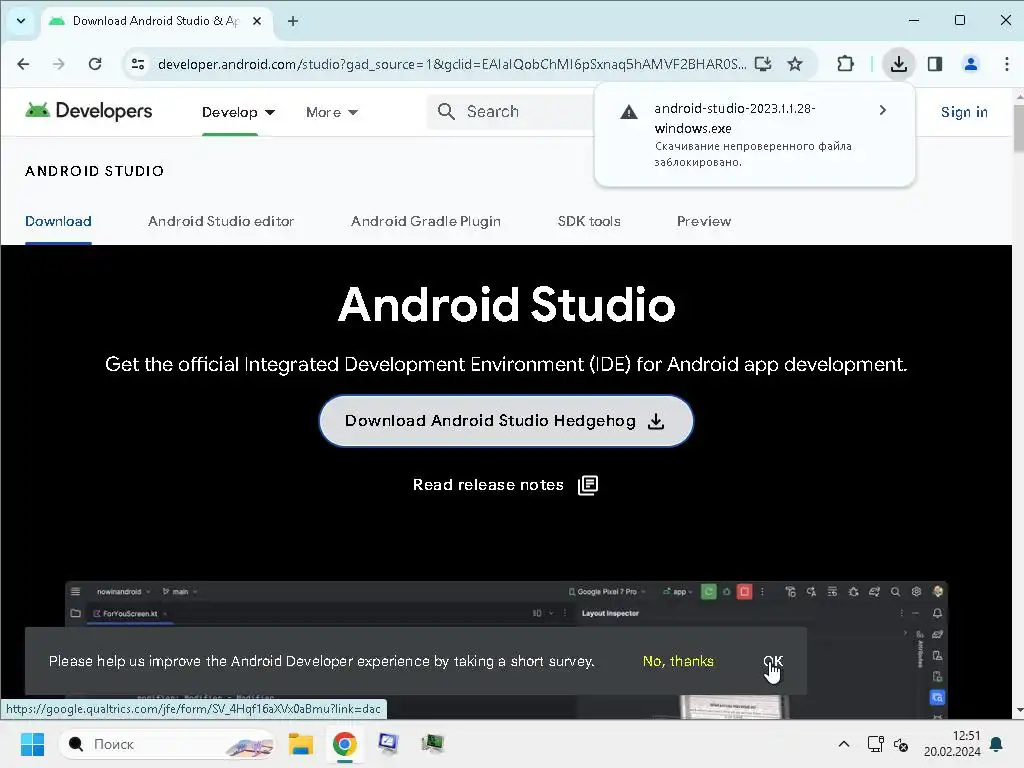Viewport: 1024px width, 768px height.
Task: Open the Chrome three-dot menu
Action: [x=1006, y=64]
